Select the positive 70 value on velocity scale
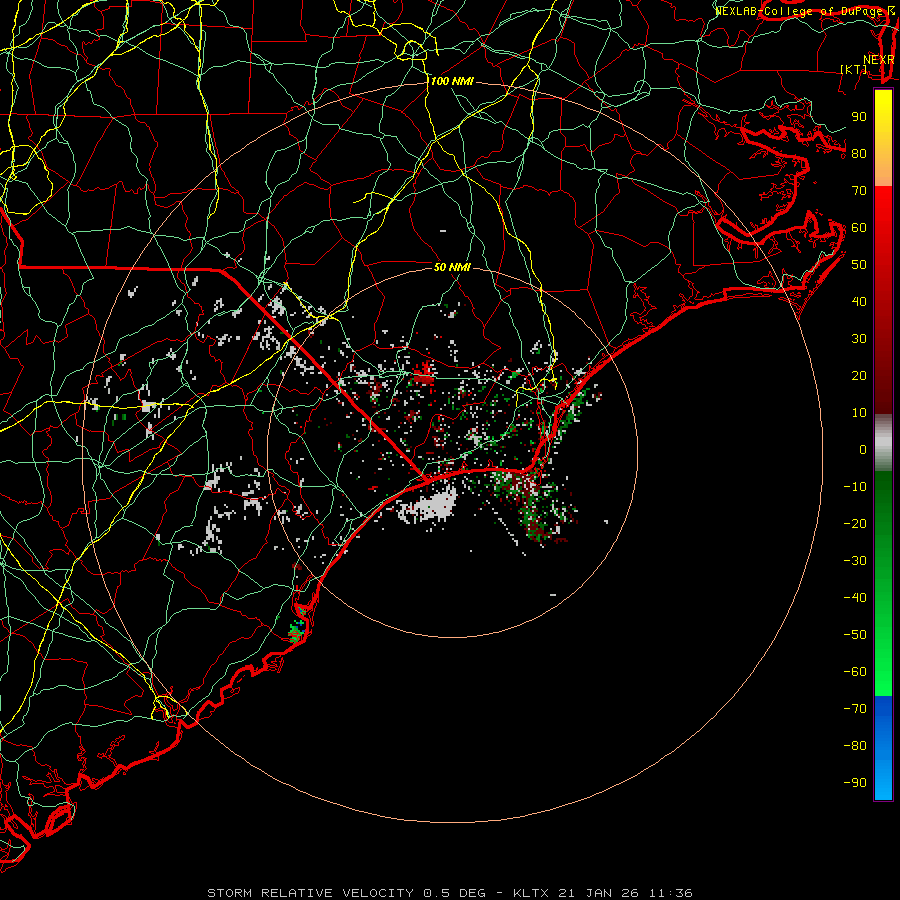Screen dimensions: 900x900 point(859,191)
